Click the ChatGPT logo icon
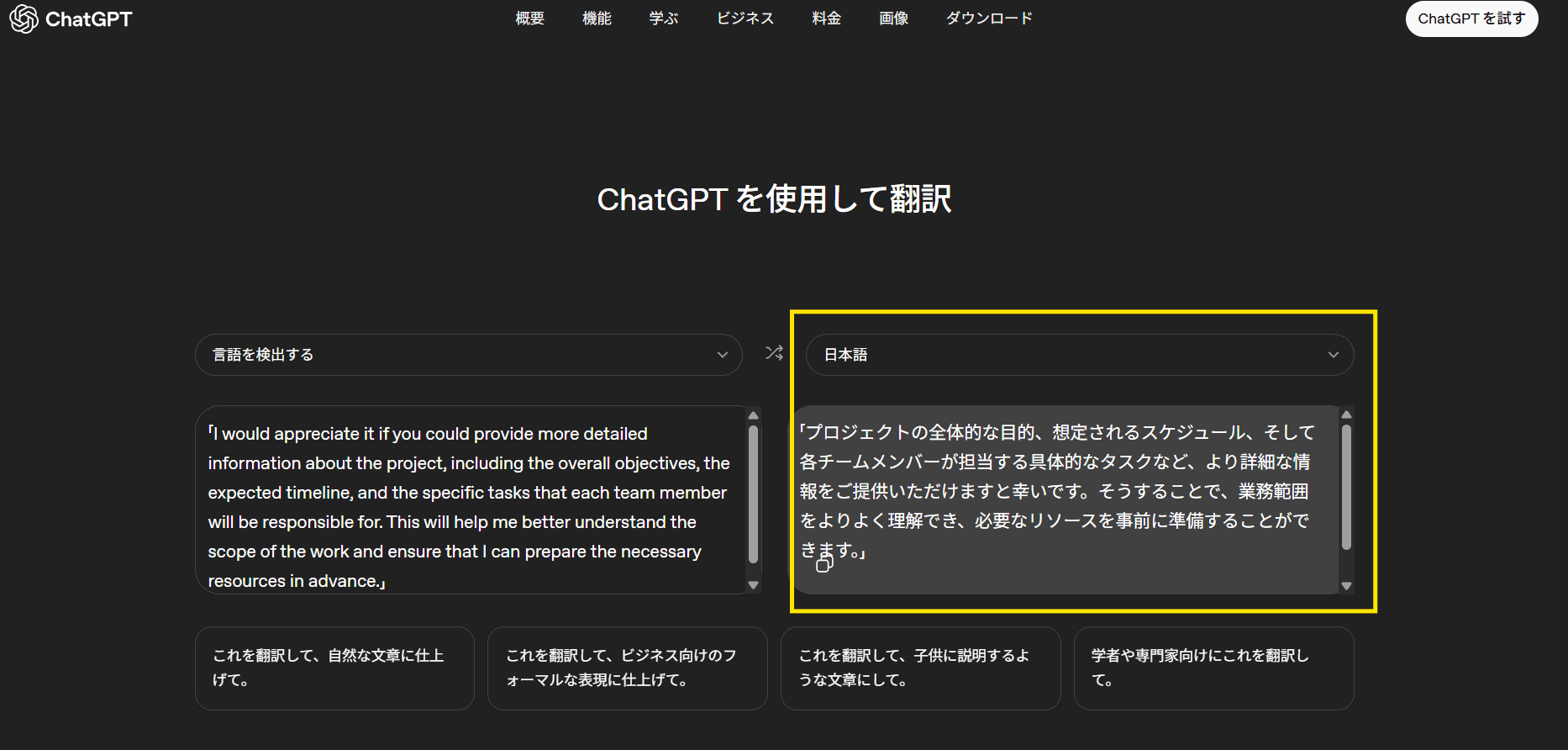Screen dimensions: 1568x750 [24, 18]
